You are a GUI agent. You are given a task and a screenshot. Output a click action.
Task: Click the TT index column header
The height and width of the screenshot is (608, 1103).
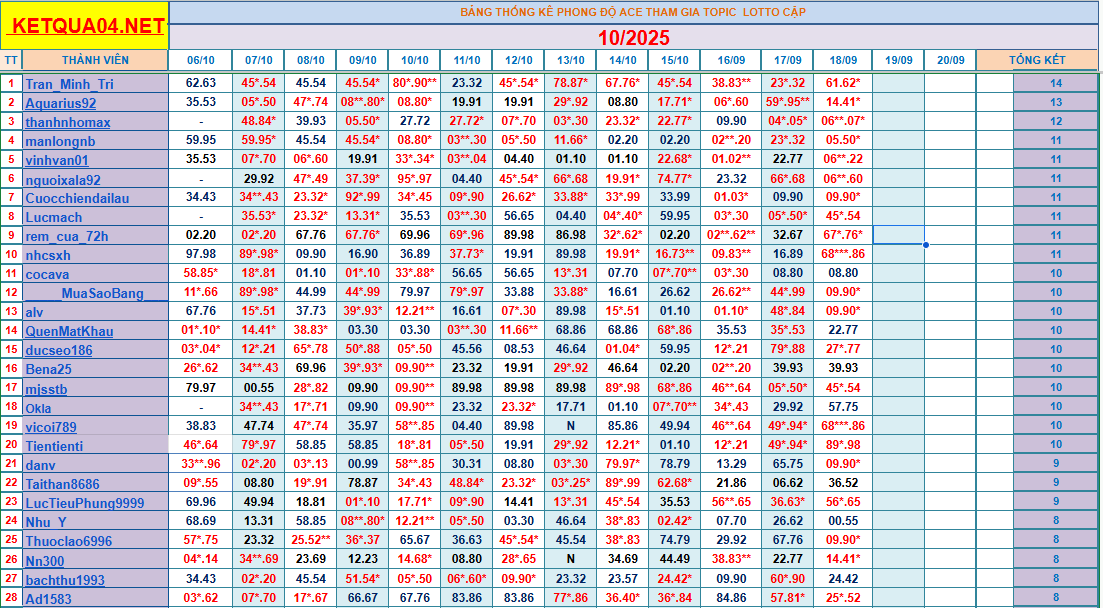[10, 60]
